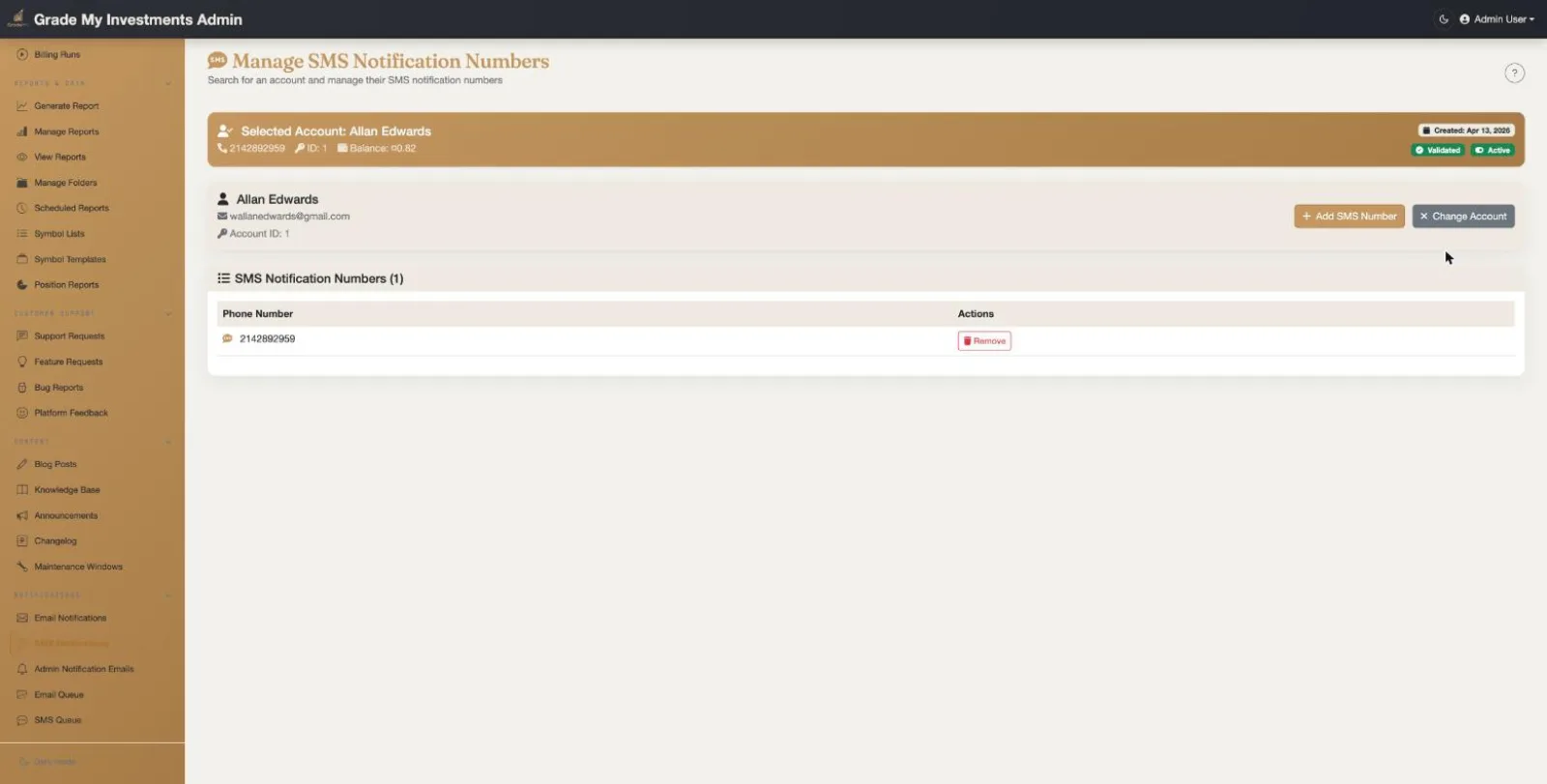Viewport: 1547px width, 784px height.
Task: Click the Position Reports pie chart icon
Action: point(22,285)
